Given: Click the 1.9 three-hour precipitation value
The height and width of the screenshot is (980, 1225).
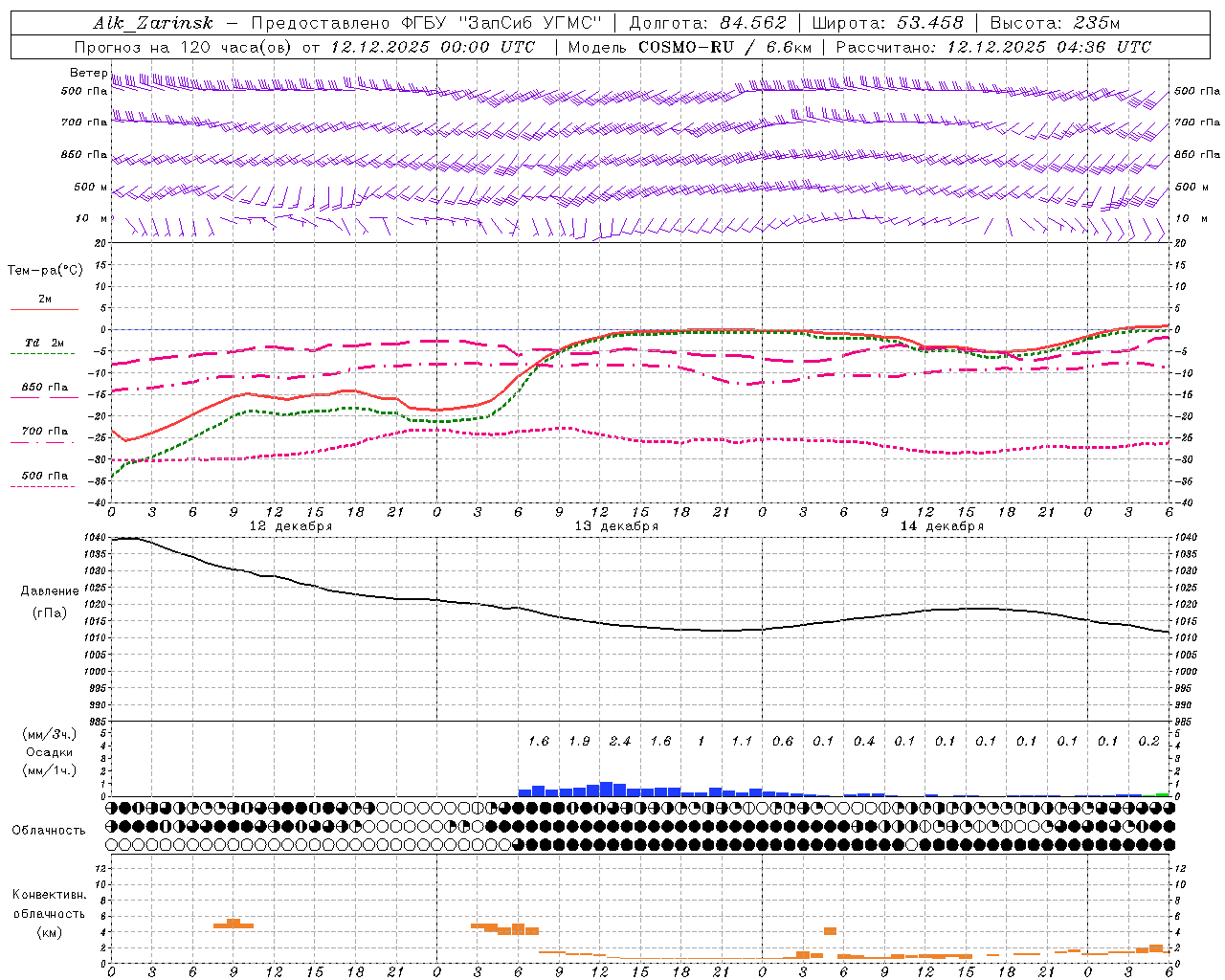Looking at the screenshot, I should pos(579,741).
